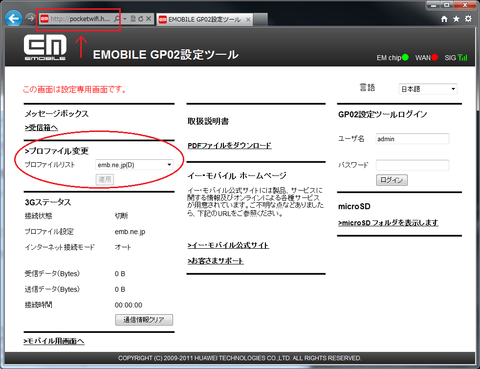Click the Huawei copyright footer text
This screenshot has height=369, width=480.
tap(240, 358)
